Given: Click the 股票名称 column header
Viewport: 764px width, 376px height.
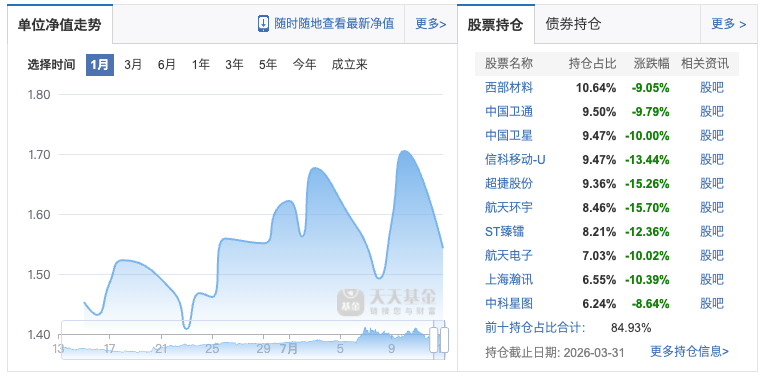Looking at the screenshot, I should [x=509, y=63].
